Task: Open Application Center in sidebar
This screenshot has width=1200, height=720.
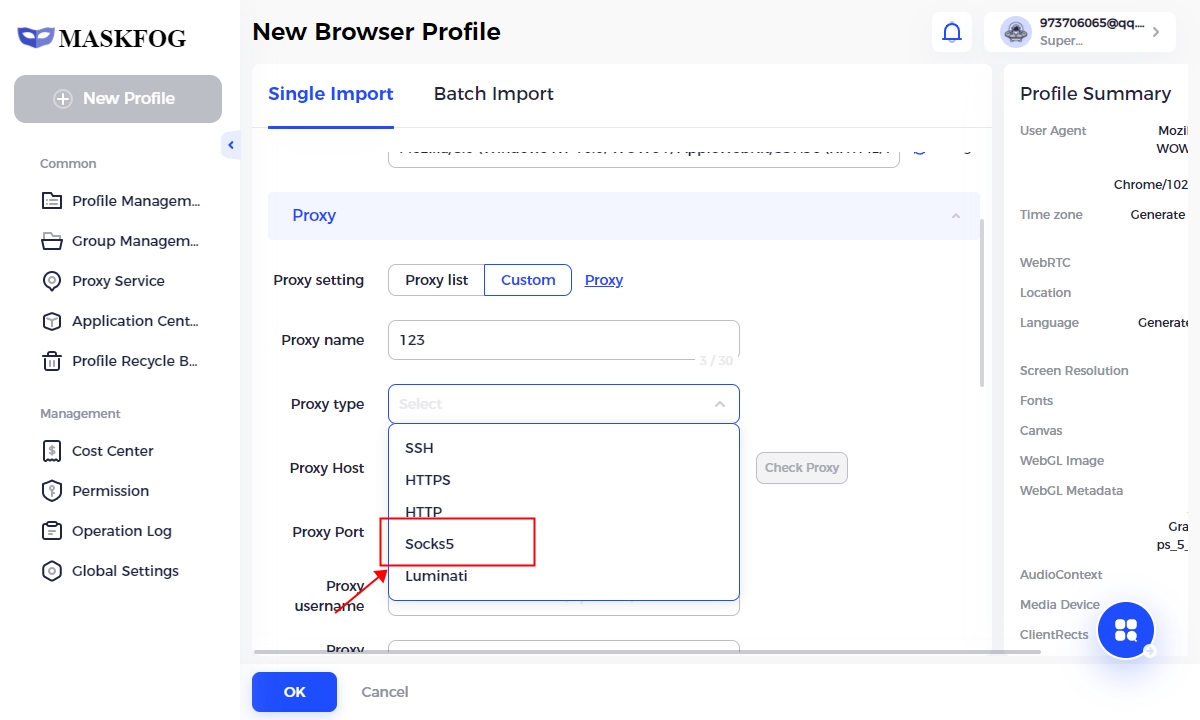Action: [135, 321]
